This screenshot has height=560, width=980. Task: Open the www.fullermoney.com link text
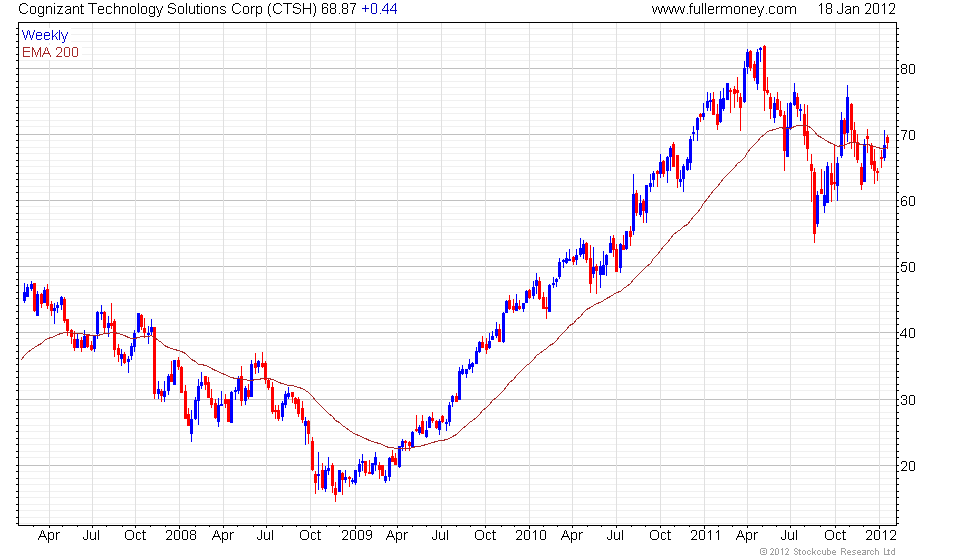click(x=724, y=9)
